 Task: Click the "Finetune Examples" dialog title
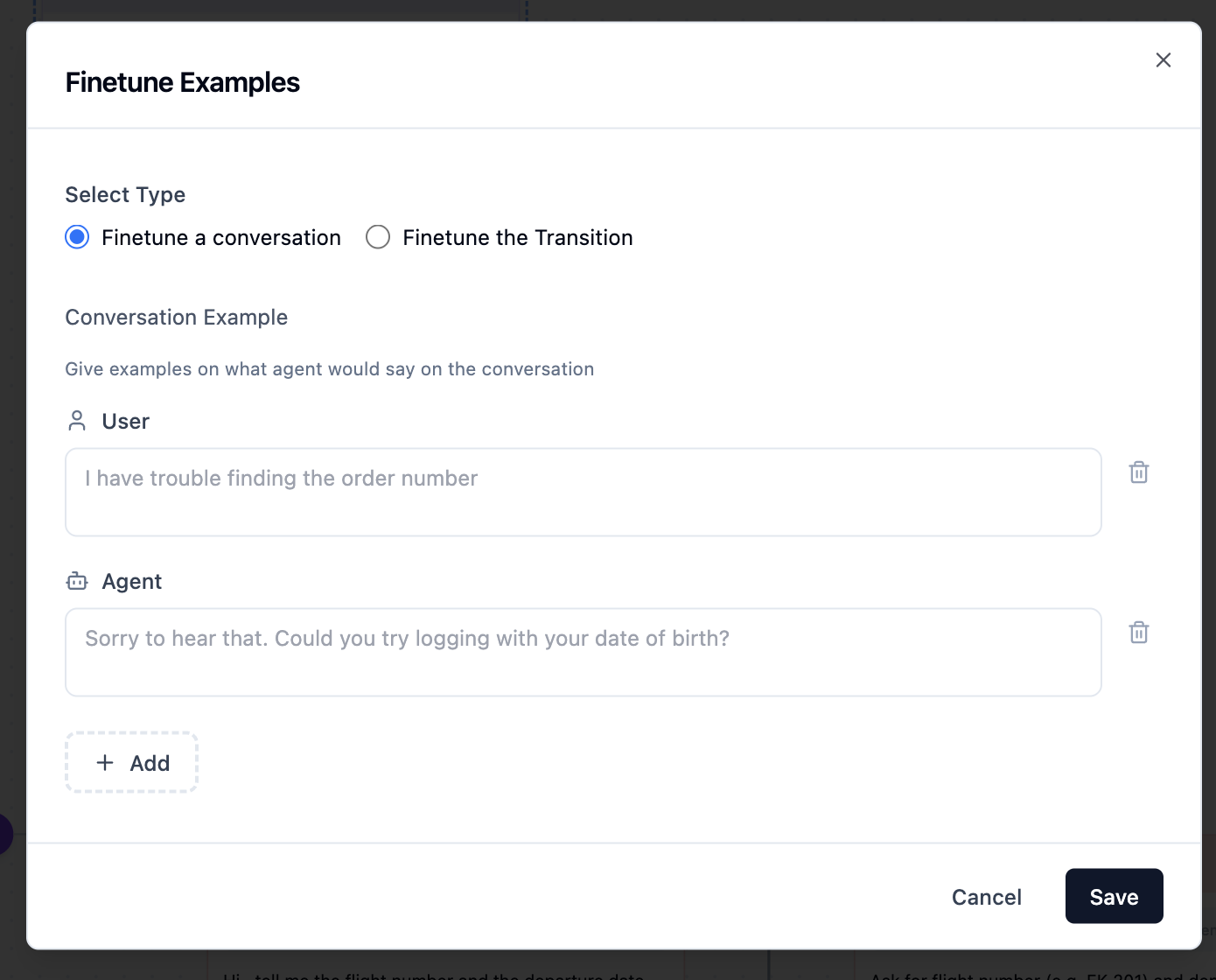(182, 82)
